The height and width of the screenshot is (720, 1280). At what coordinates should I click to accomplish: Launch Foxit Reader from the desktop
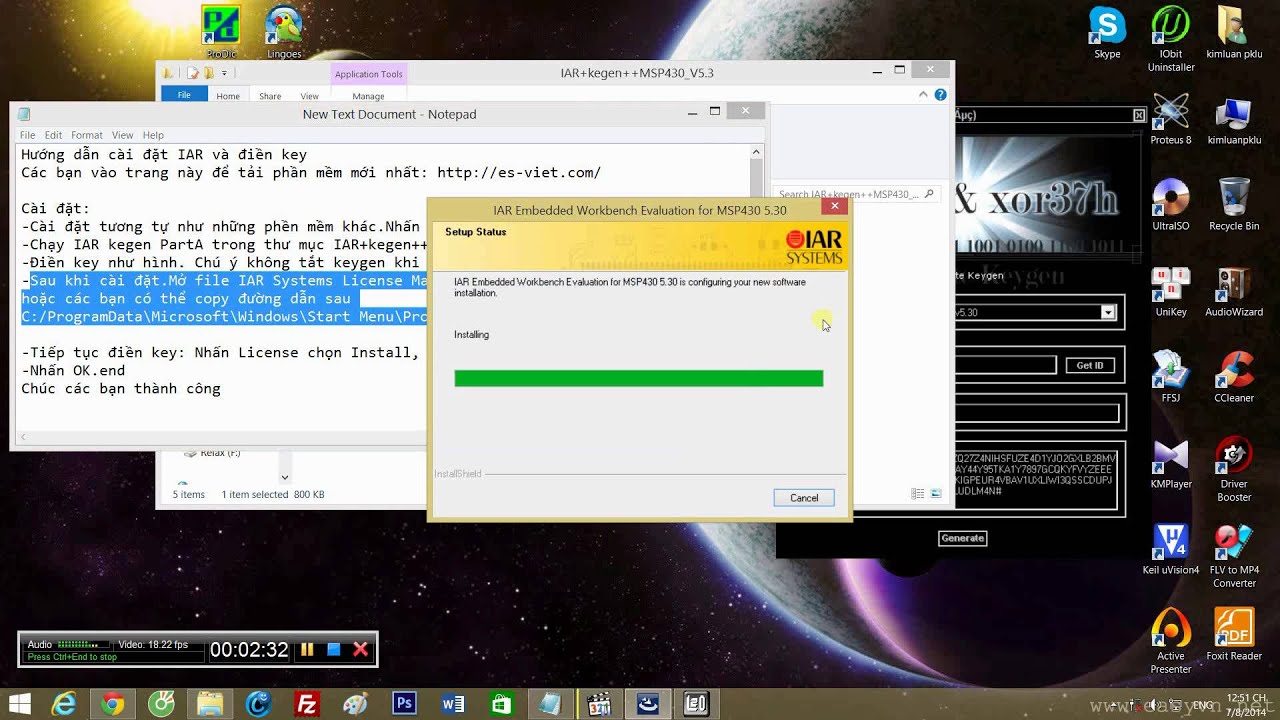tap(1234, 634)
